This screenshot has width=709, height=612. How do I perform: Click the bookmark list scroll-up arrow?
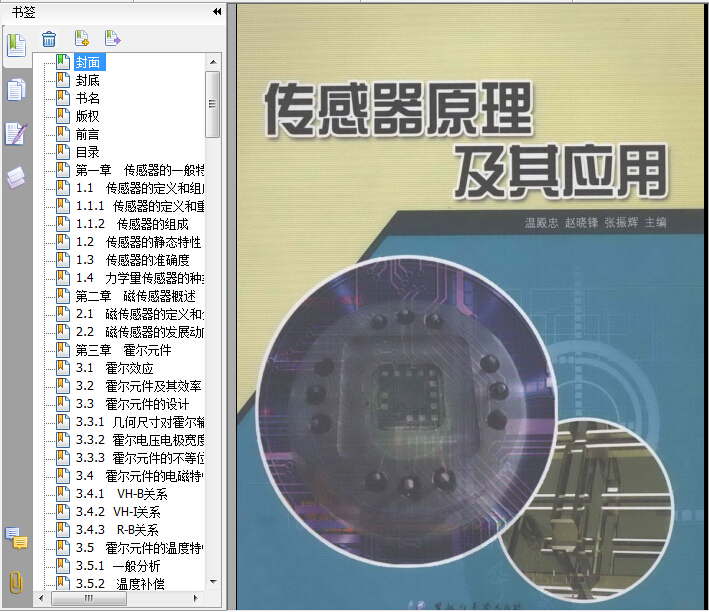pyautogui.click(x=213, y=61)
